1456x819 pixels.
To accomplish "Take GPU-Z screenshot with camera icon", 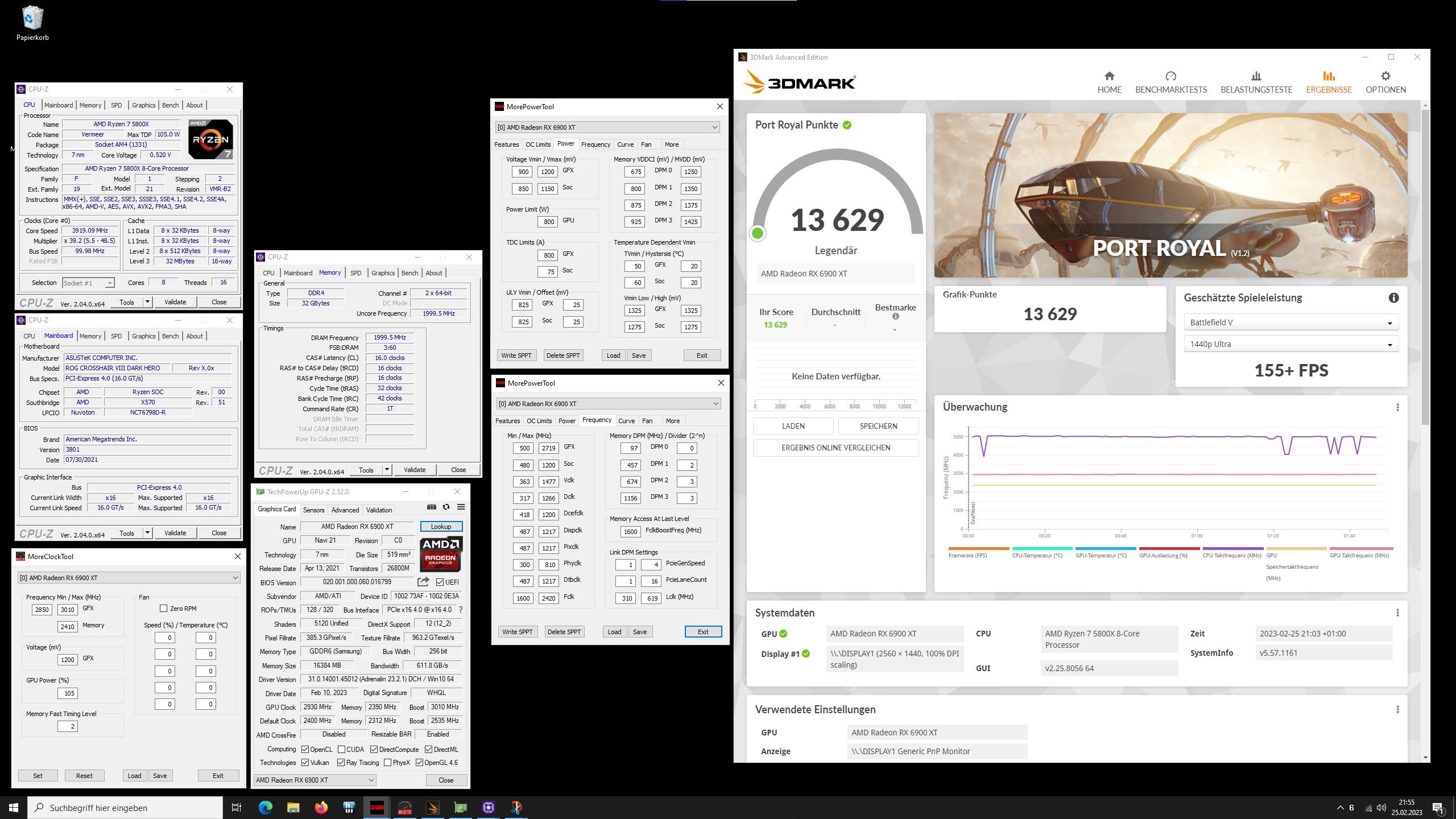I will (432, 507).
